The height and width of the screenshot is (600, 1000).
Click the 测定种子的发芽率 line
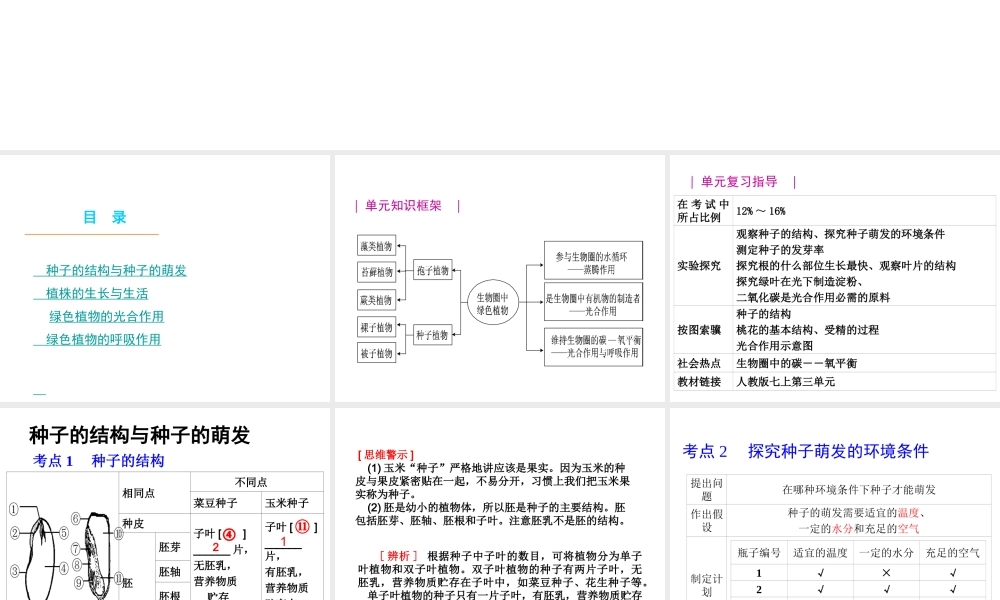[780, 250]
